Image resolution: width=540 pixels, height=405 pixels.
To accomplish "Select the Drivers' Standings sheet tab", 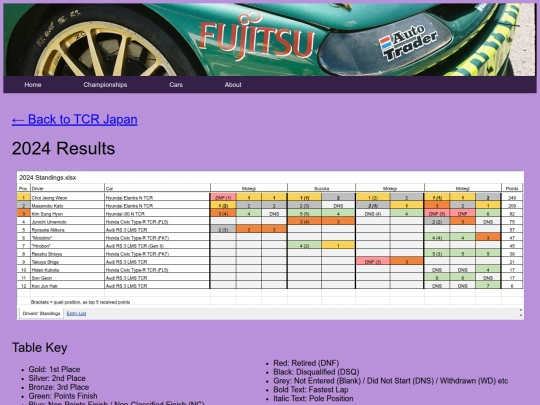I will [41, 313].
